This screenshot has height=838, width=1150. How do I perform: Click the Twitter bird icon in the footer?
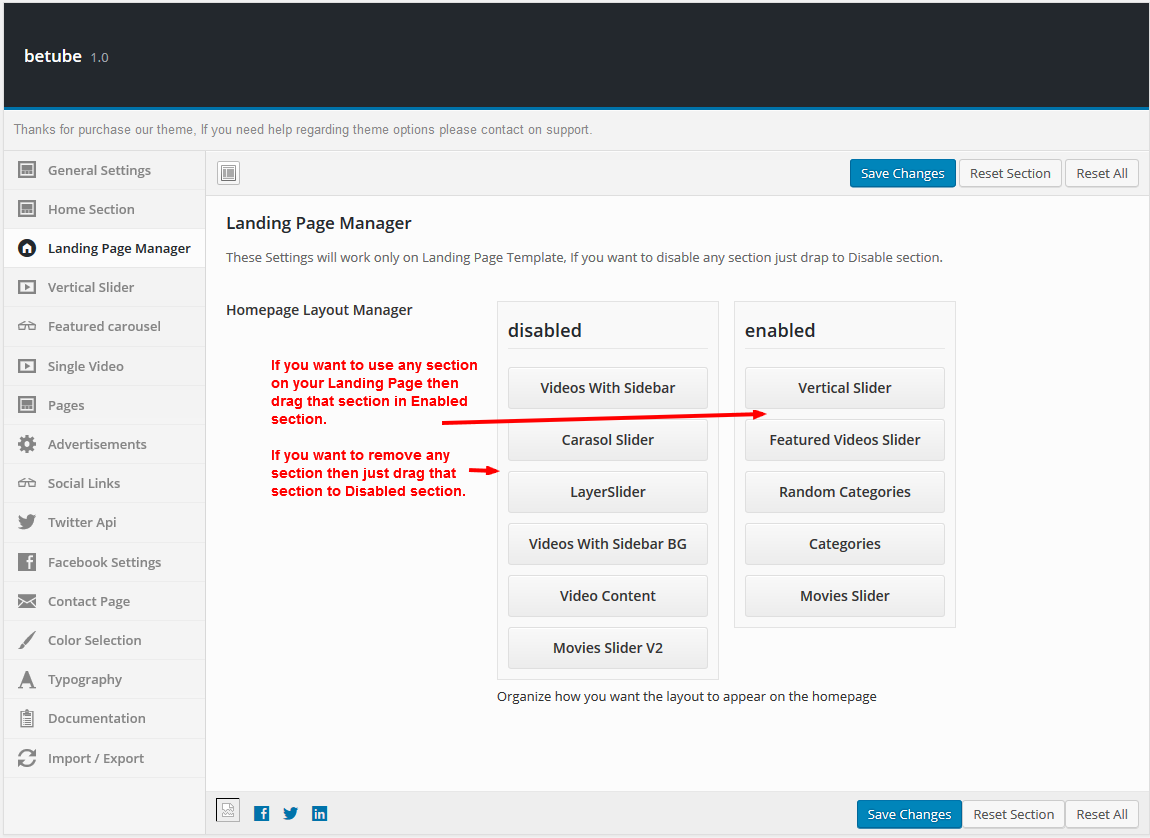tap(290, 813)
